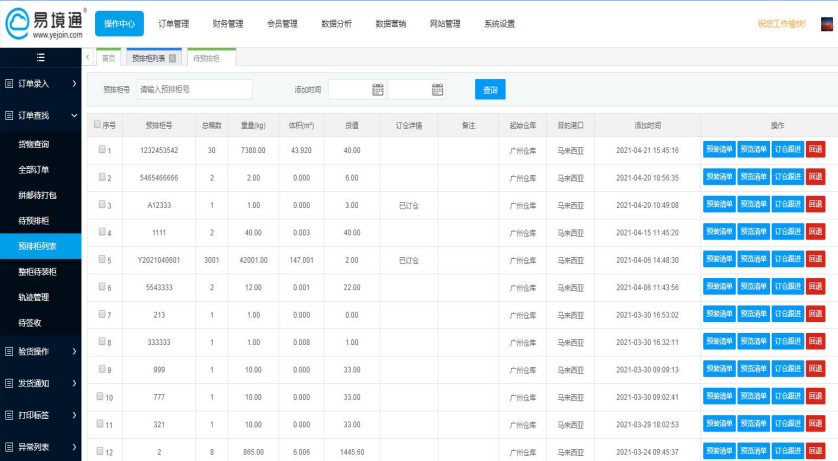This screenshot has width=838, height=461.
Task: Expand 发货通知 using its chevron
Action: tap(74, 383)
